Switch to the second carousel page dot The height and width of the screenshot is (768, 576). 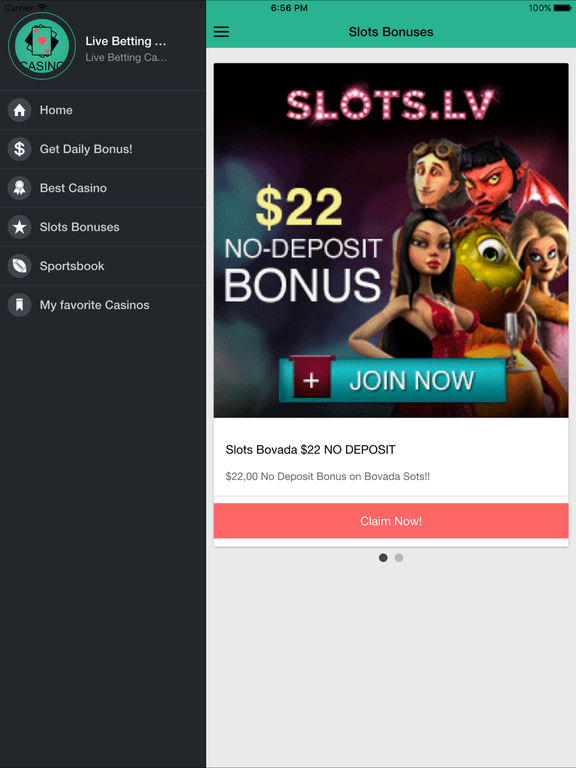(x=399, y=557)
